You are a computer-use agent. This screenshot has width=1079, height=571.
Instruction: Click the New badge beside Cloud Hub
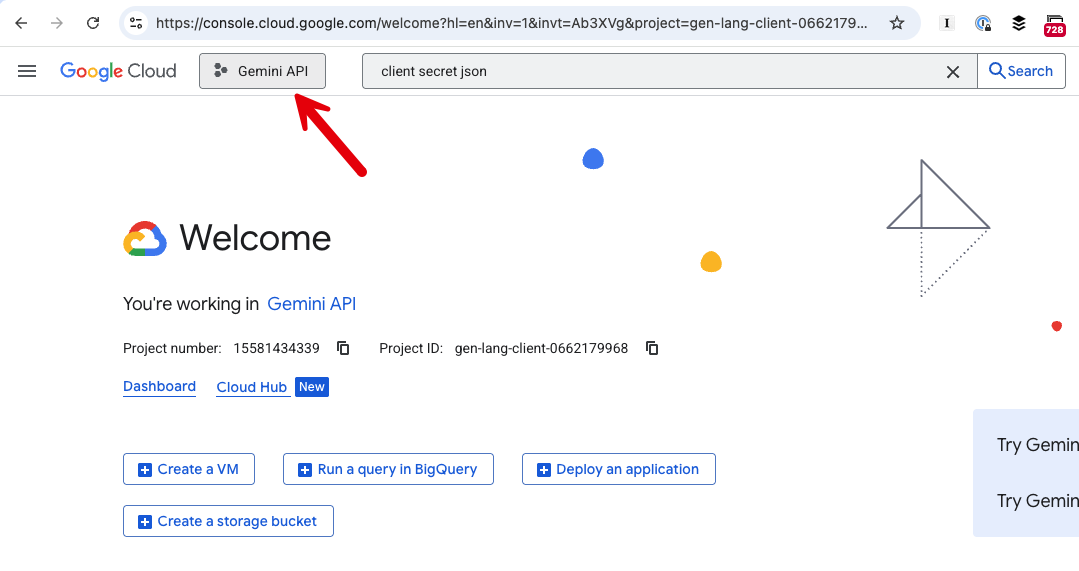click(312, 387)
